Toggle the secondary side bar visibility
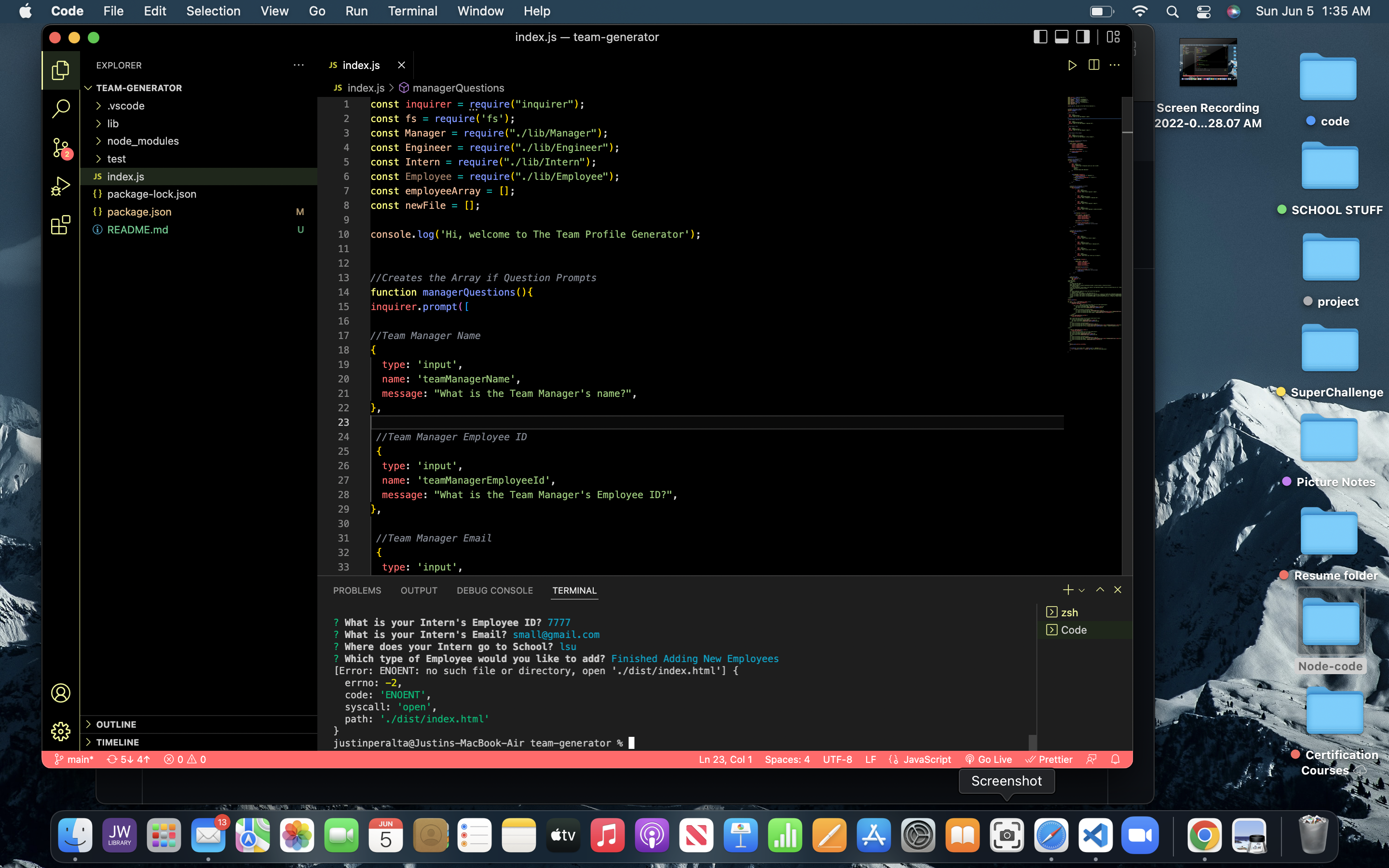The width and height of the screenshot is (1389, 868). (x=1083, y=37)
